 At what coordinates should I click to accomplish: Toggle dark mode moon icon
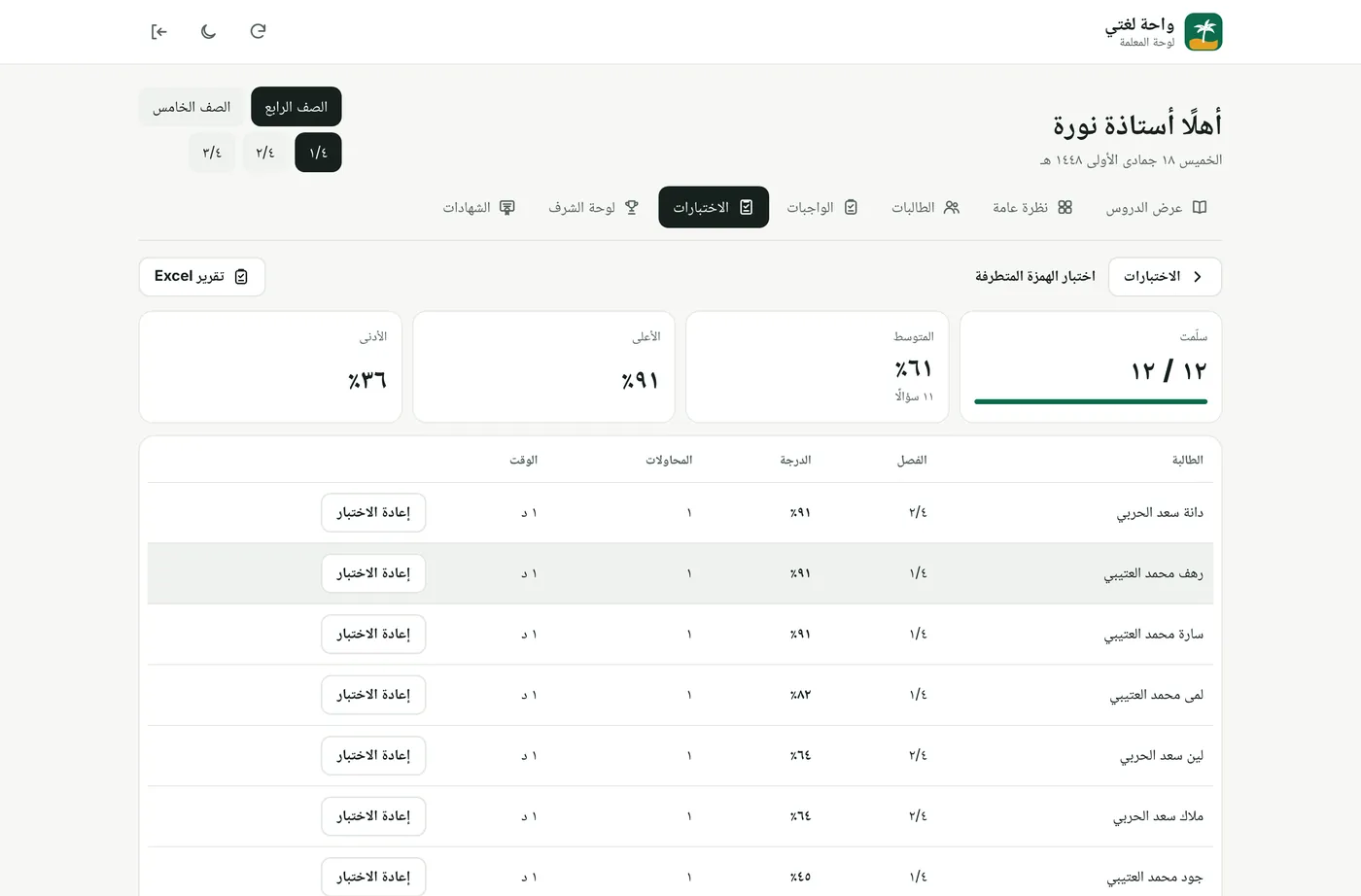click(x=208, y=31)
